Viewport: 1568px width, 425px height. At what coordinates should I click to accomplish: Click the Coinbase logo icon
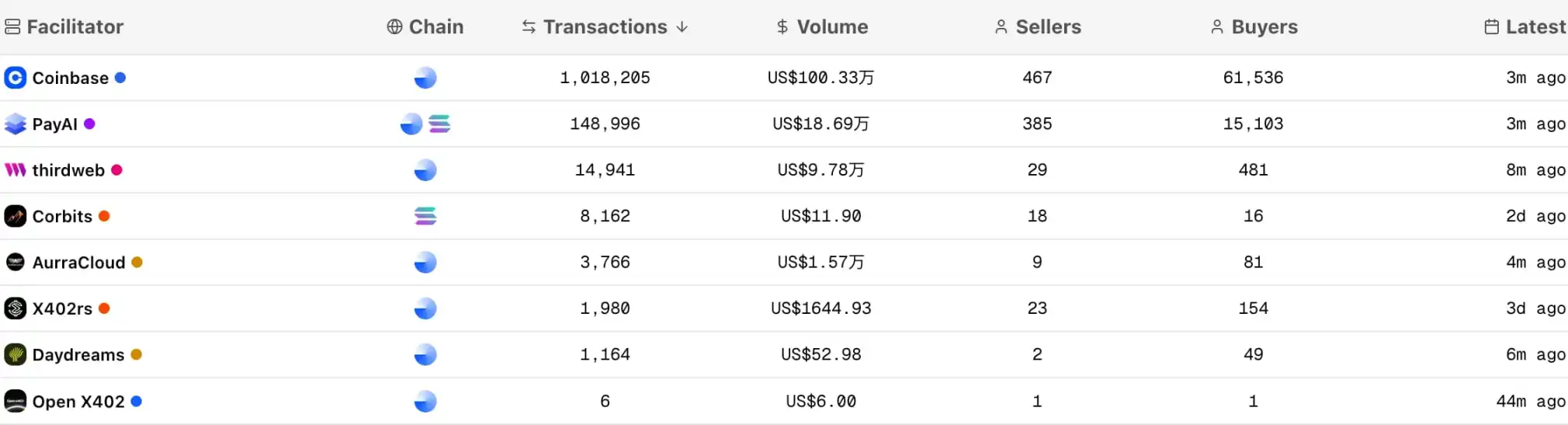(15, 78)
